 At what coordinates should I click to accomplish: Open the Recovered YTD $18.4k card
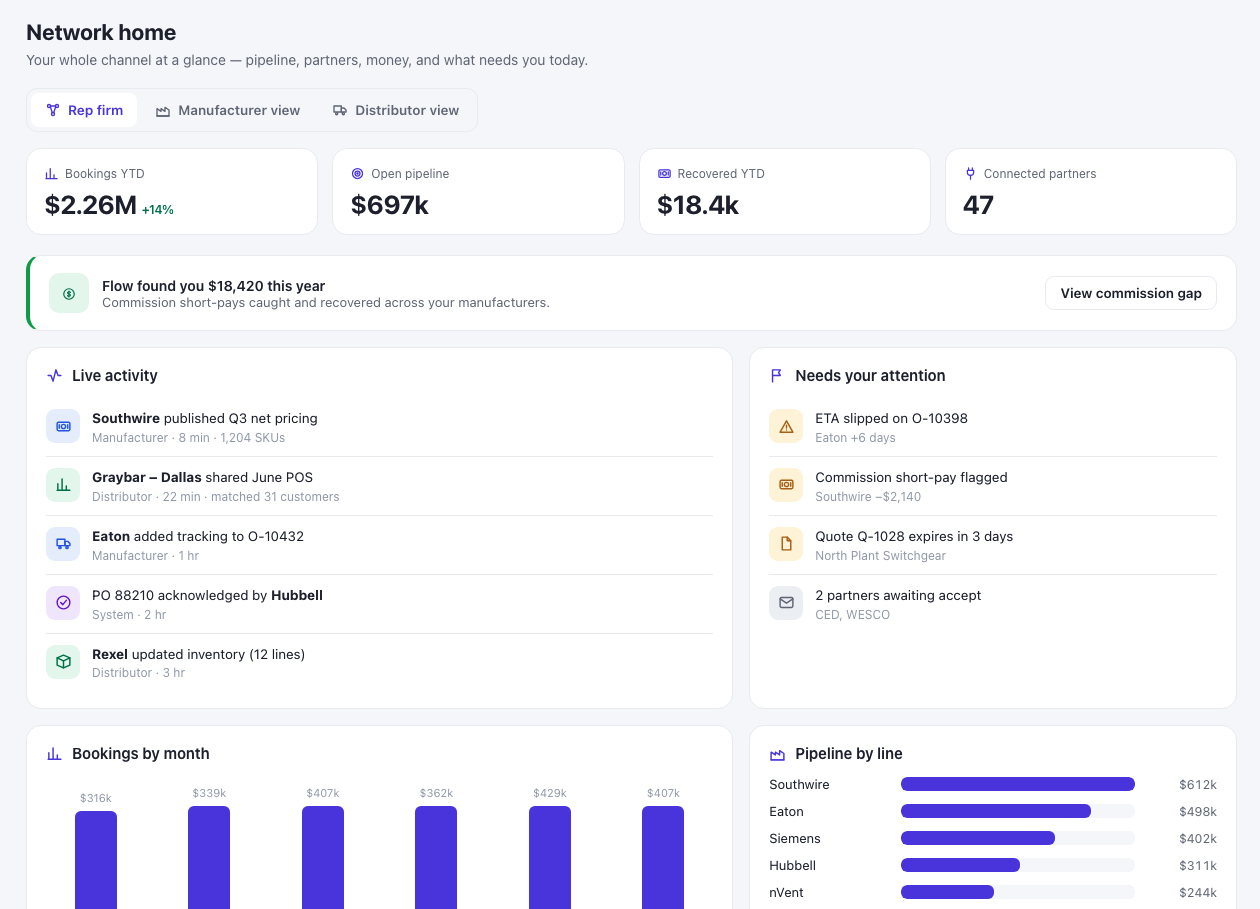[x=785, y=192]
